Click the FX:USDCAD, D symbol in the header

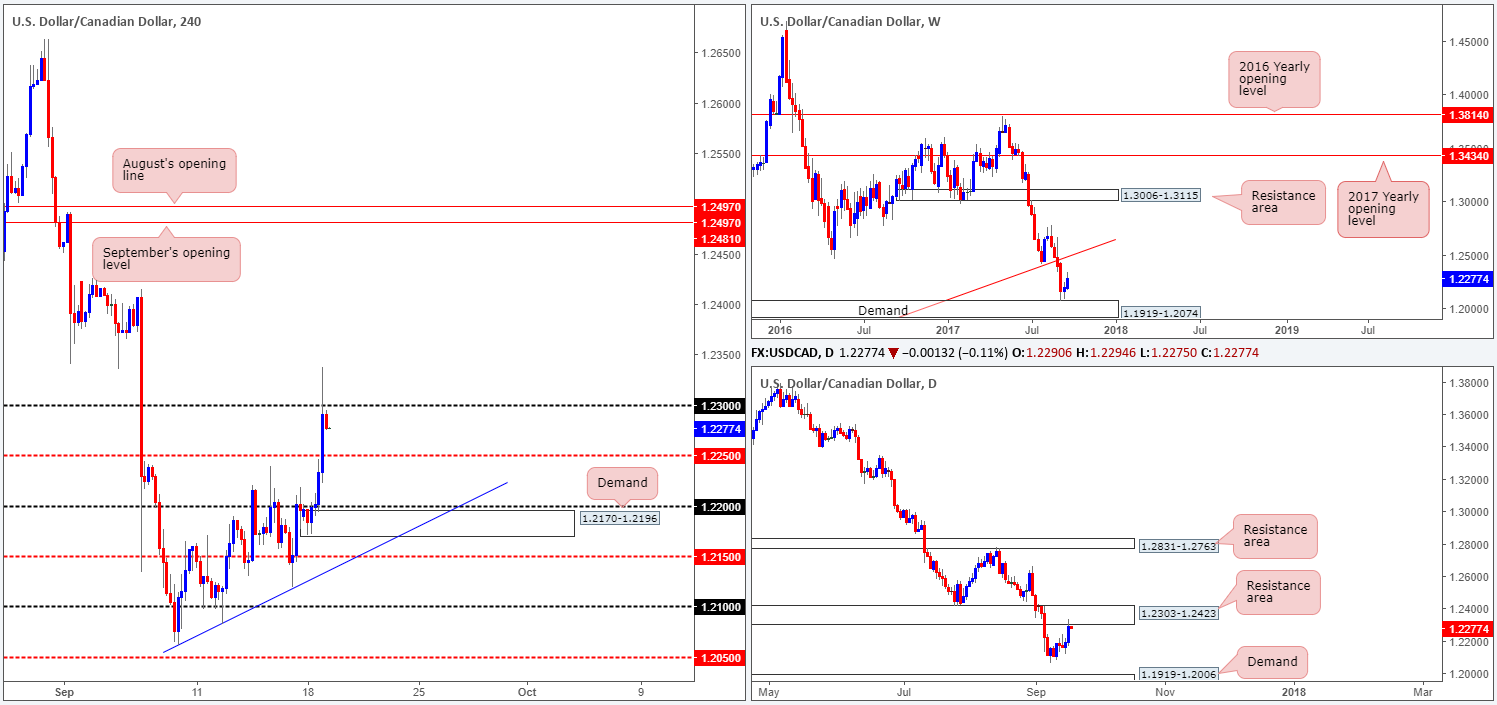tap(794, 354)
